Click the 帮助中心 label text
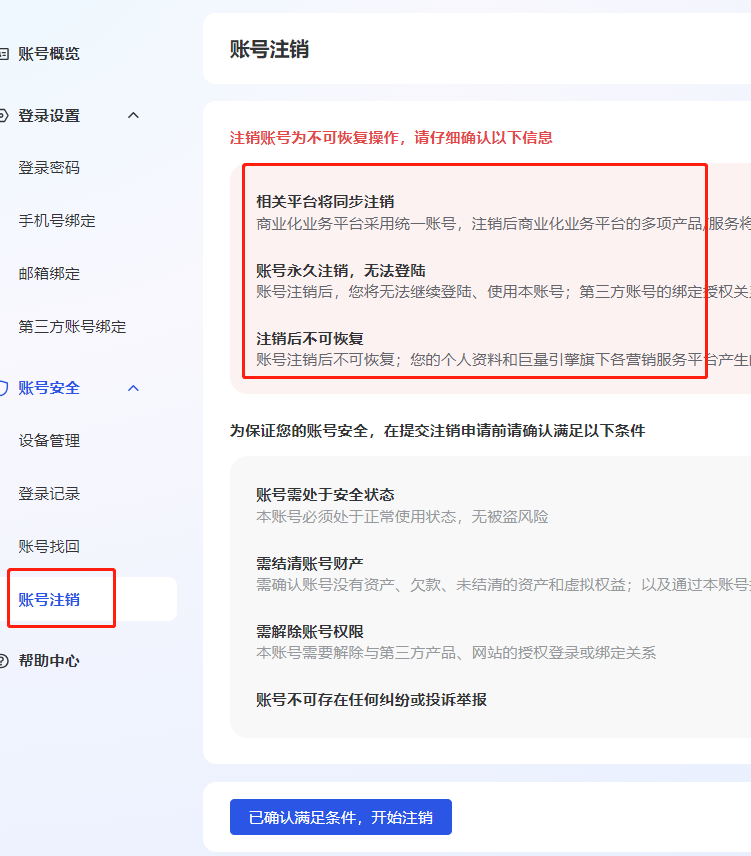The image size is (751, 856). coord(49,661)
